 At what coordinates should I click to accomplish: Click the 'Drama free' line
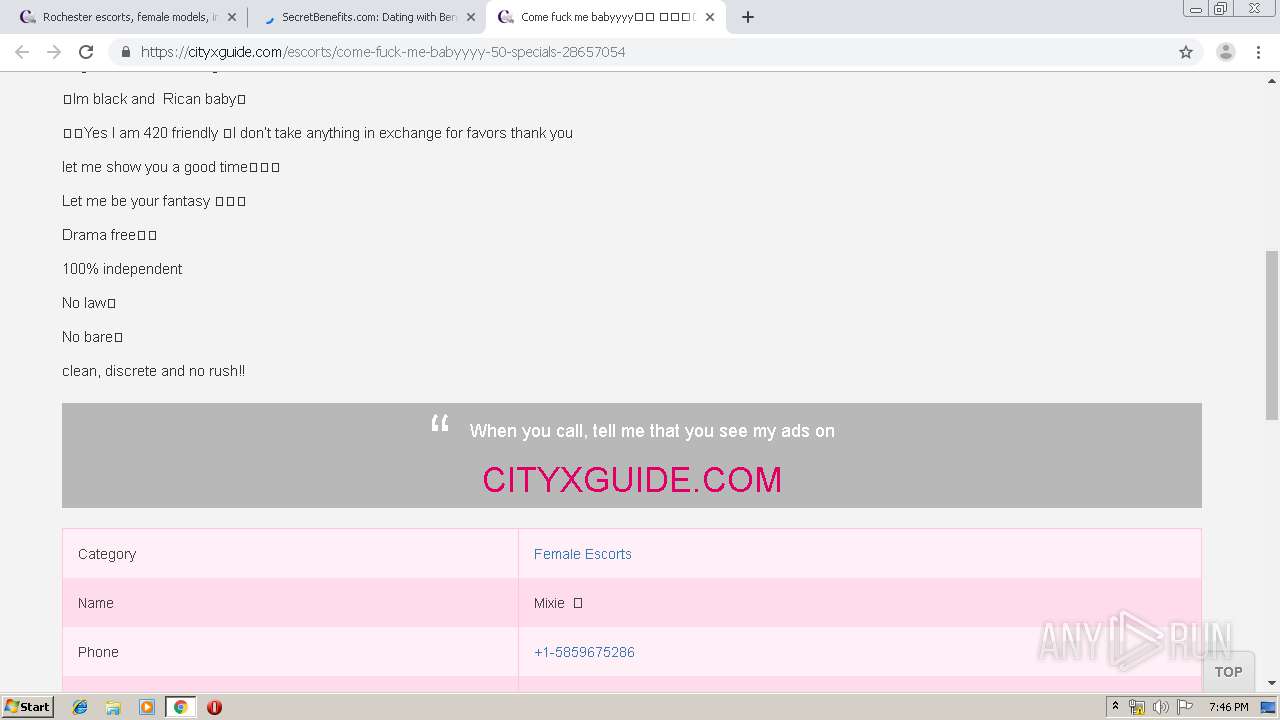click(x=109, y=235)
